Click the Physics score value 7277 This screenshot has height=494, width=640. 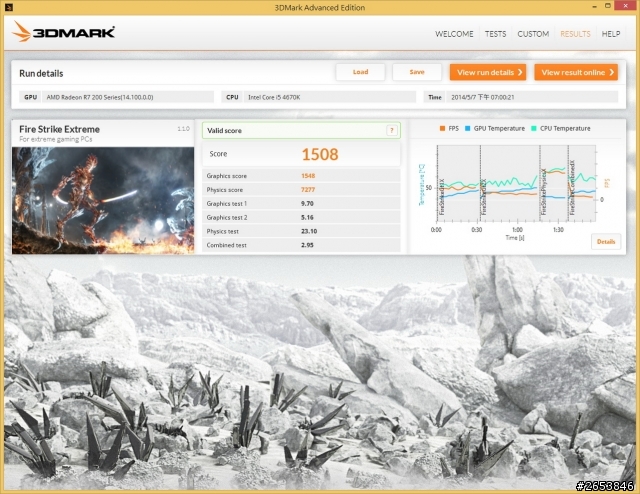coord(308,190)
